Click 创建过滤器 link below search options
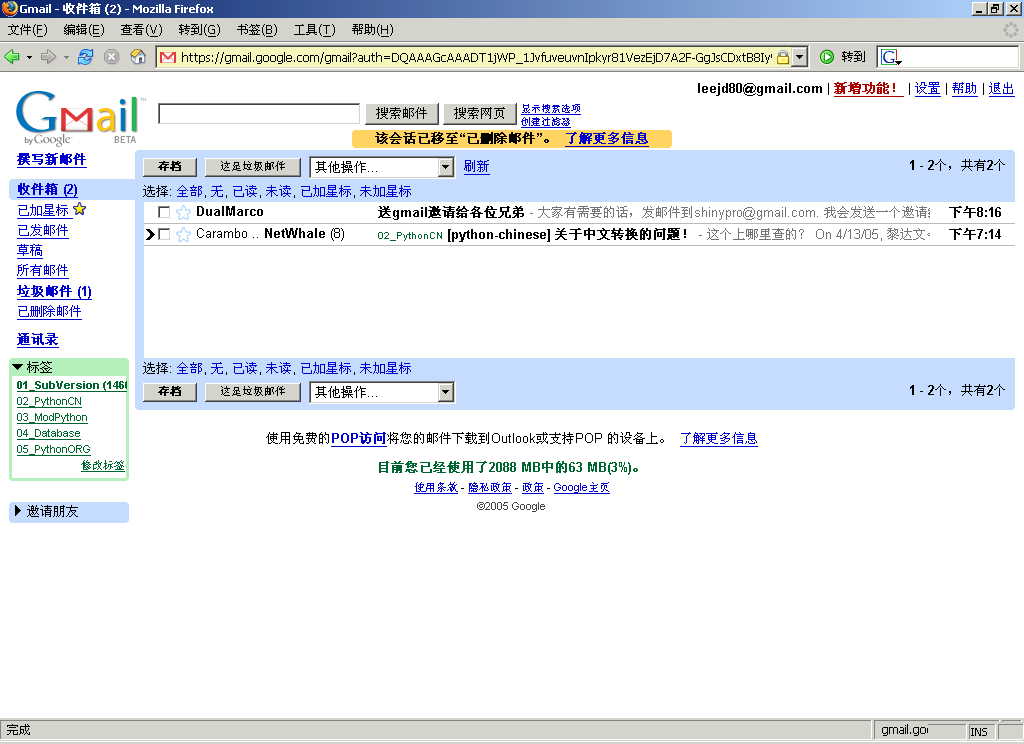Image resolution: width=1024 pixels, height=744 pixels. pyautogui.click(x=545, y=121)
